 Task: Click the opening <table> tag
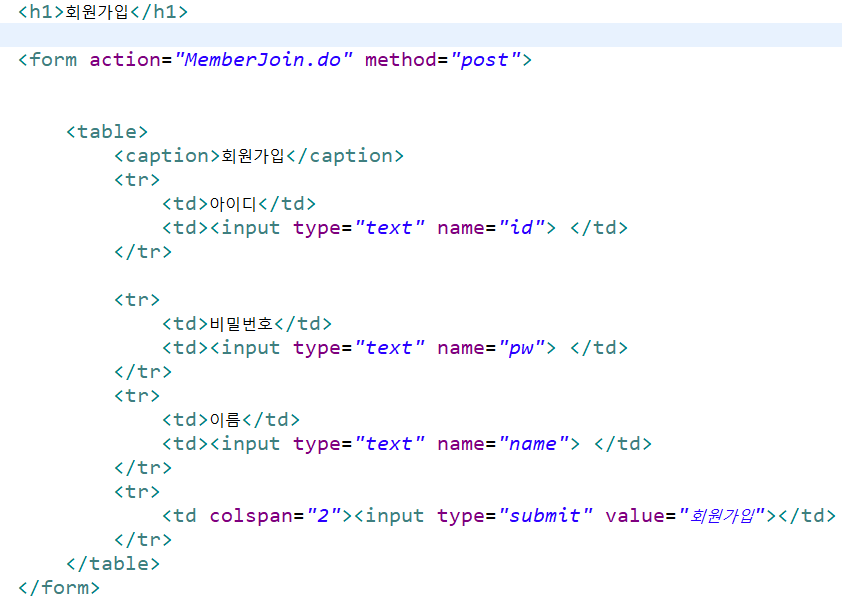106,132
